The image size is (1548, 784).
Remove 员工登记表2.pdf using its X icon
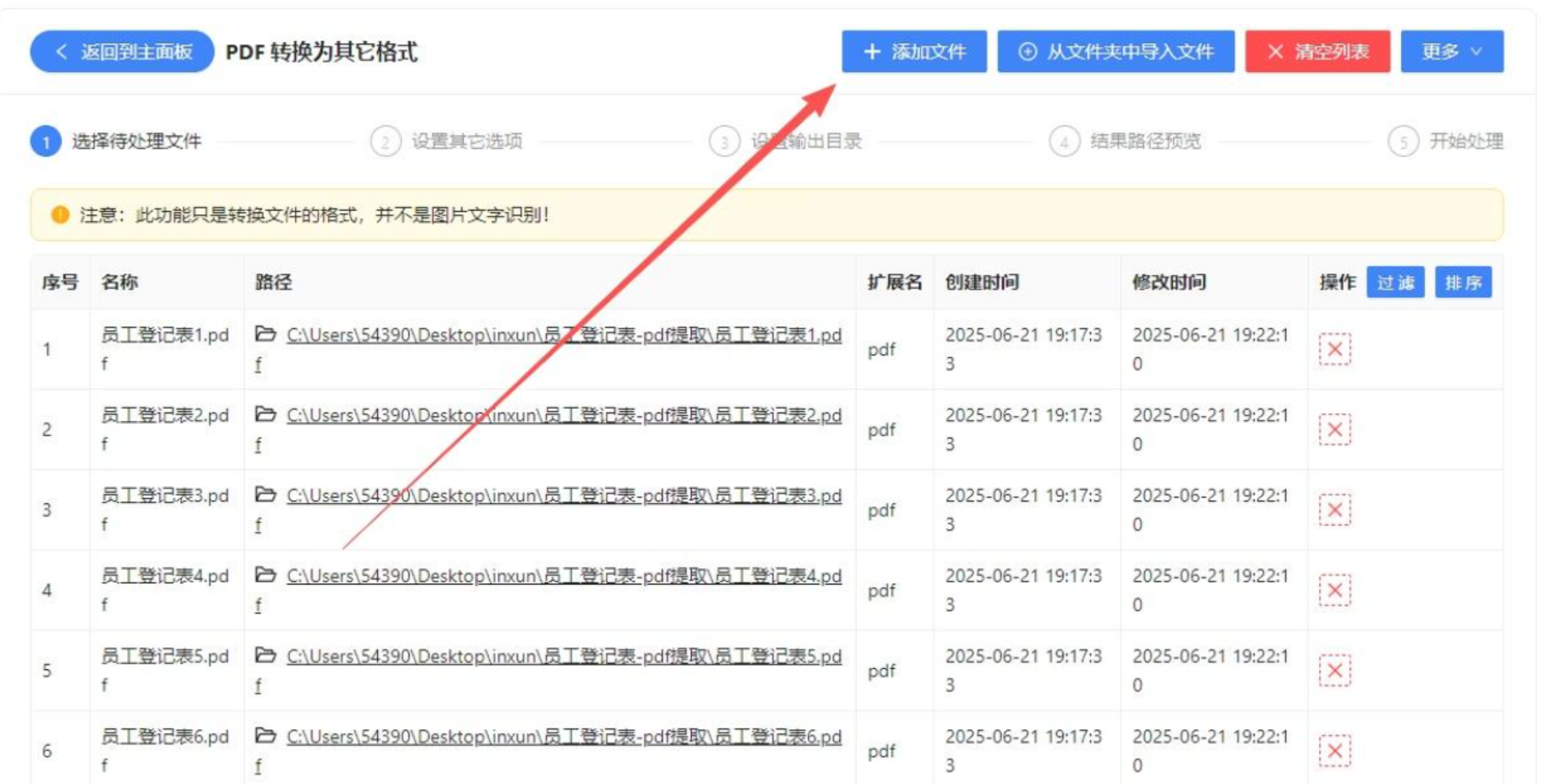(x=1334, y=430)
